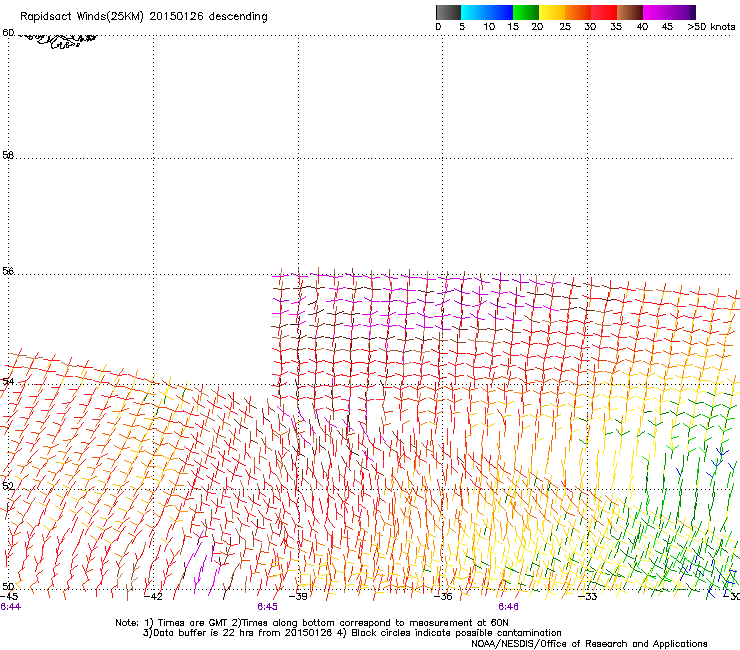Click the brown 35-40 knots color band
740x650 pixels.
tap(630, 12)
